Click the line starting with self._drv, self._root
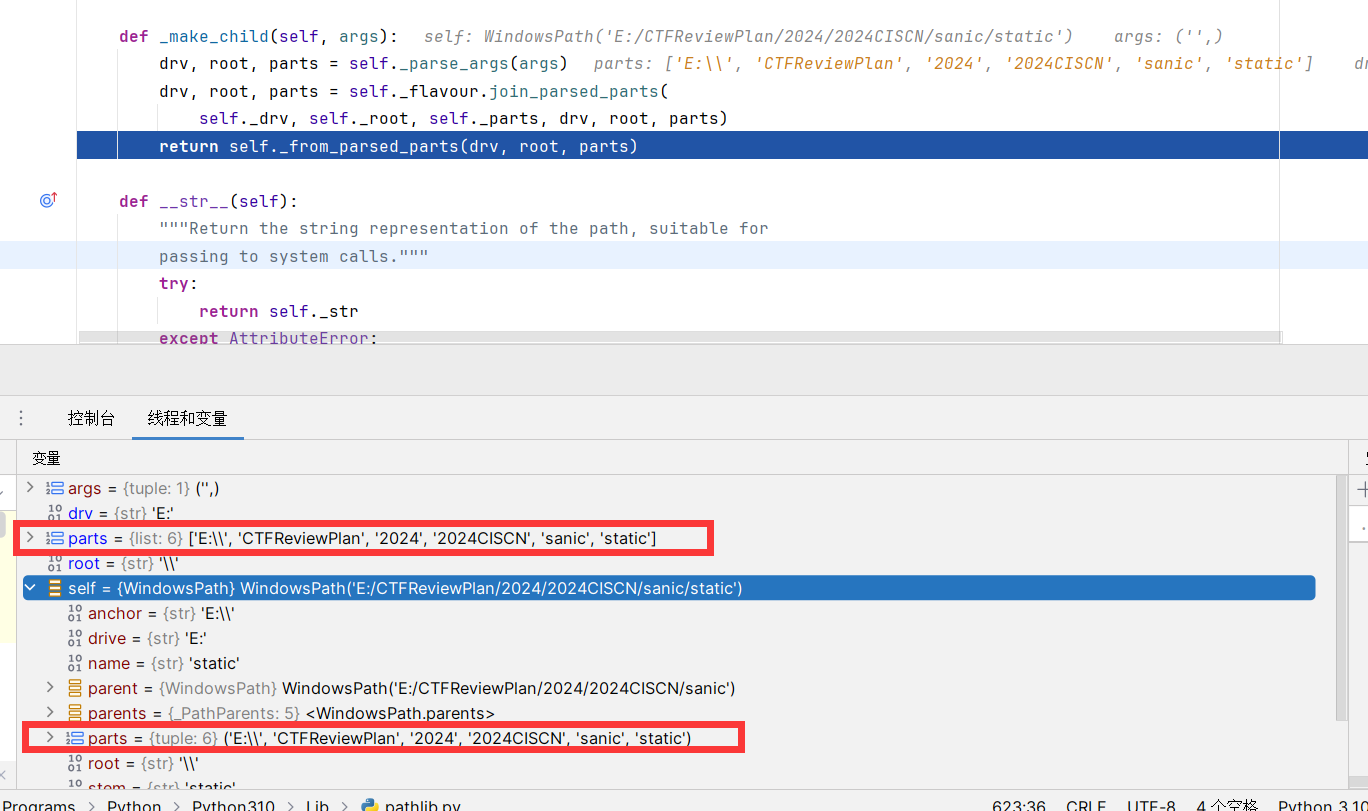Image resolution: width=1368 pixels, height=811 pixels. [x=463, y=118]
